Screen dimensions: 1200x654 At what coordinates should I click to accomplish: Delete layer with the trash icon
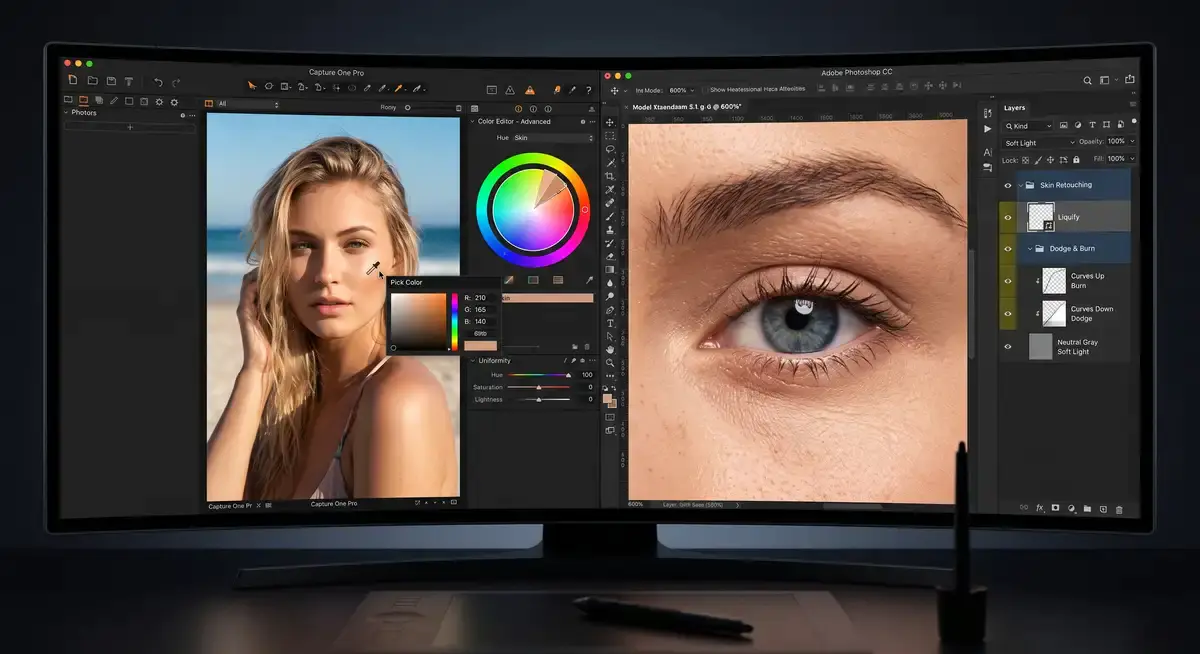[x=1119, y=509]
